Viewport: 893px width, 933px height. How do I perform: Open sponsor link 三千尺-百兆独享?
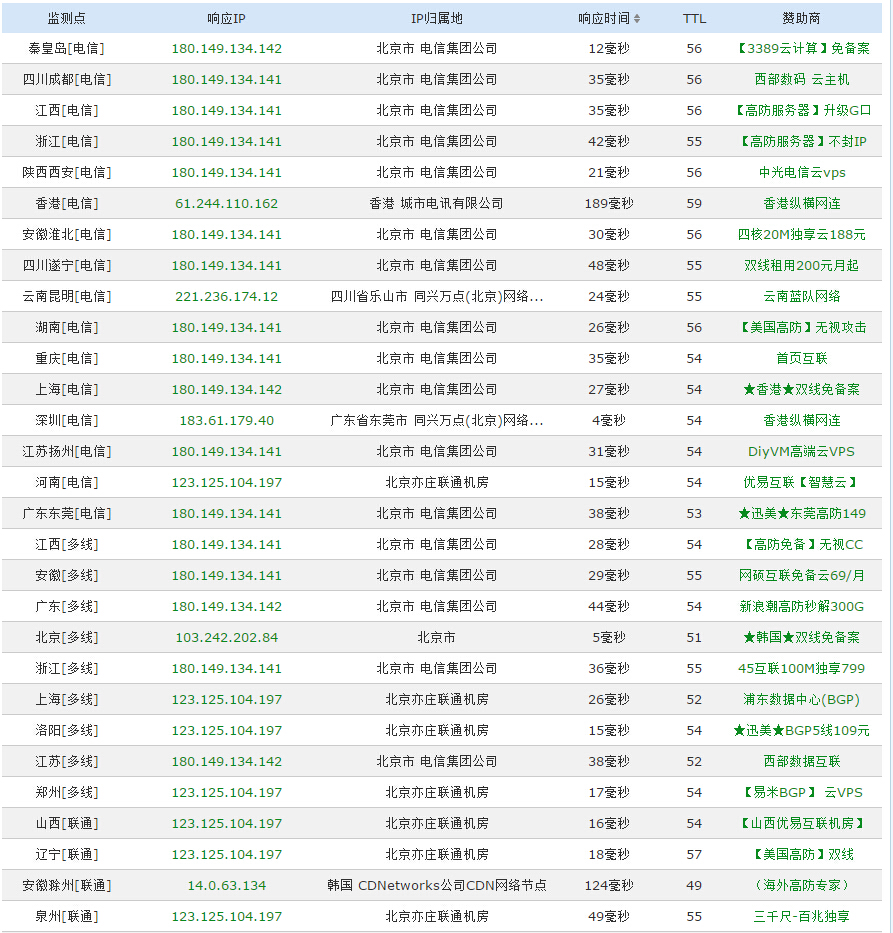click(x=801, y=916)
